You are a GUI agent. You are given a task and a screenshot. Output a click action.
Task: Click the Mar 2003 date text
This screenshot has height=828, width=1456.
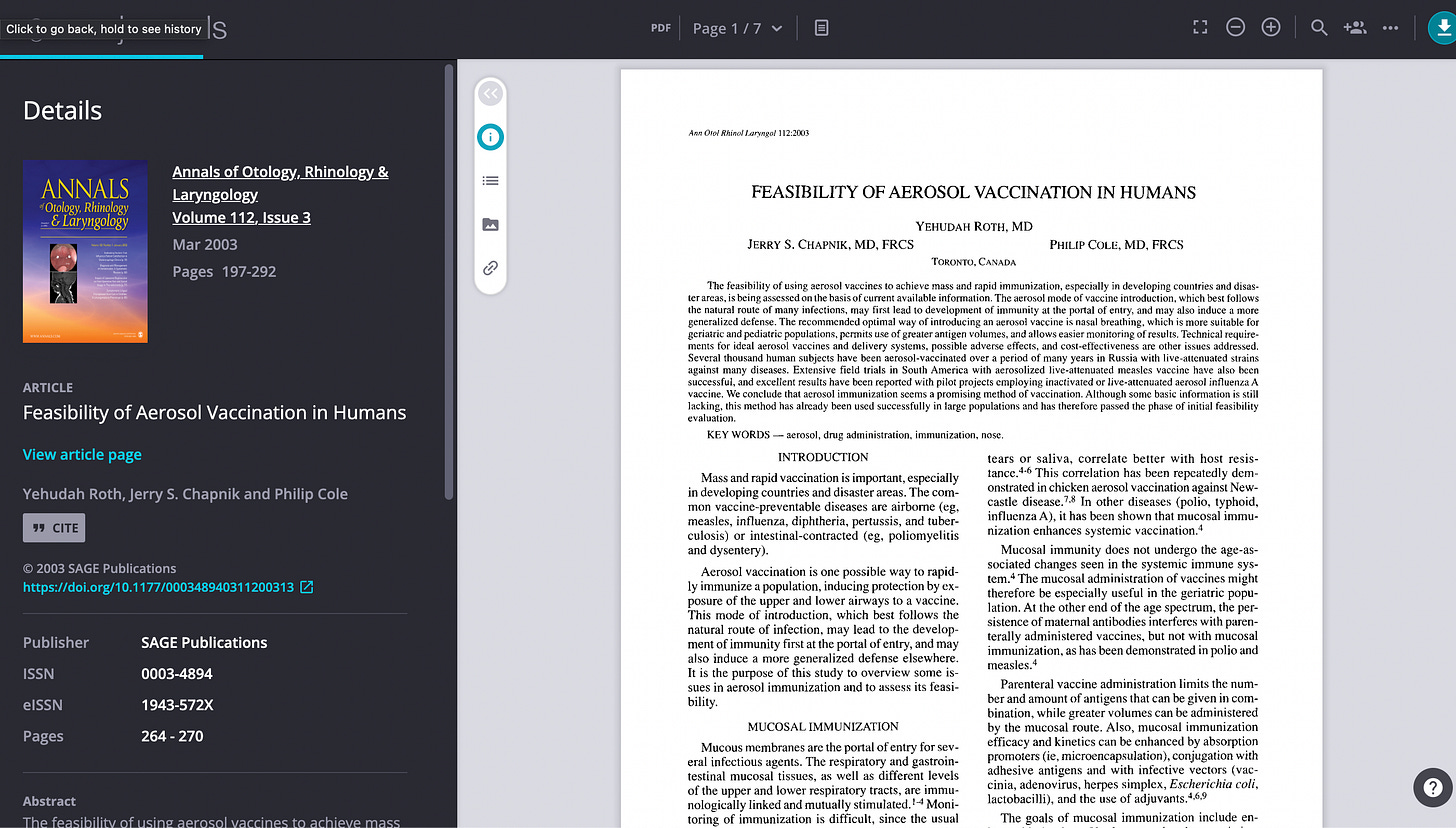click(204, 244)
